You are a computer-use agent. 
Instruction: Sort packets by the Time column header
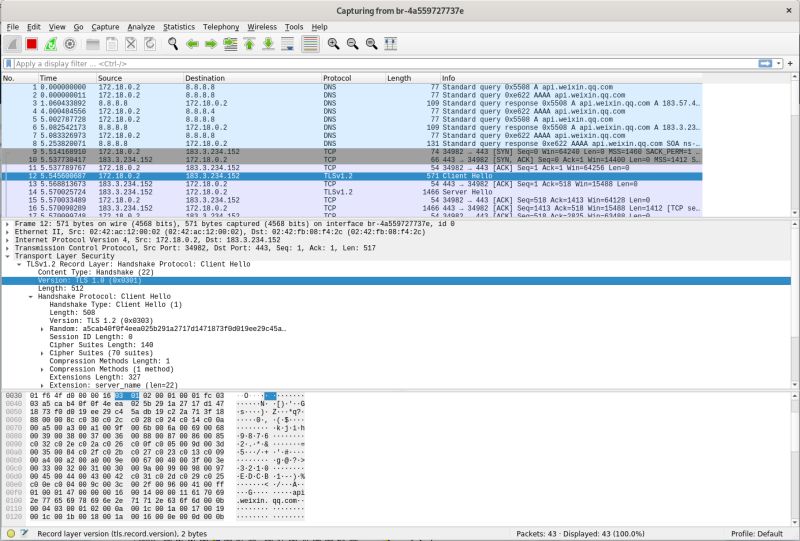point(67,78)
